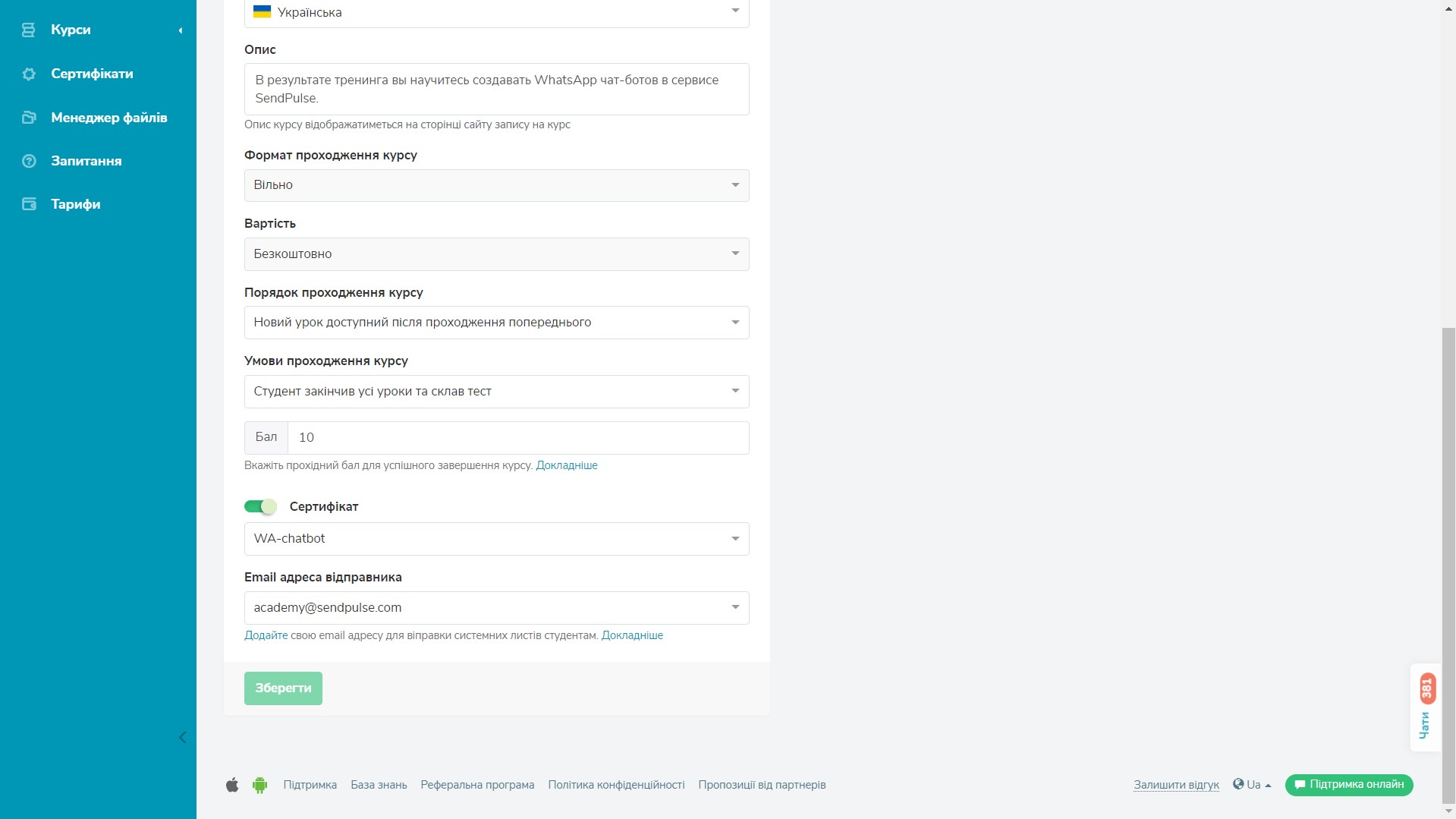Open the Підтримка онлайн chat button
The width and height of the screenshot is (1456, 819).
tap(1348, 785)
